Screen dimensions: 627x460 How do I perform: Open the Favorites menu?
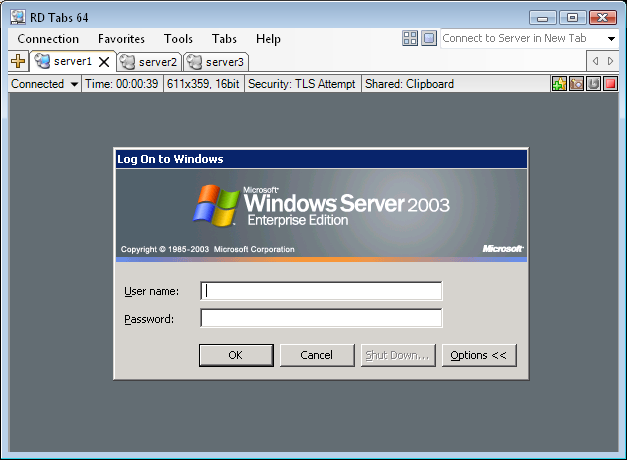(121, 39)
